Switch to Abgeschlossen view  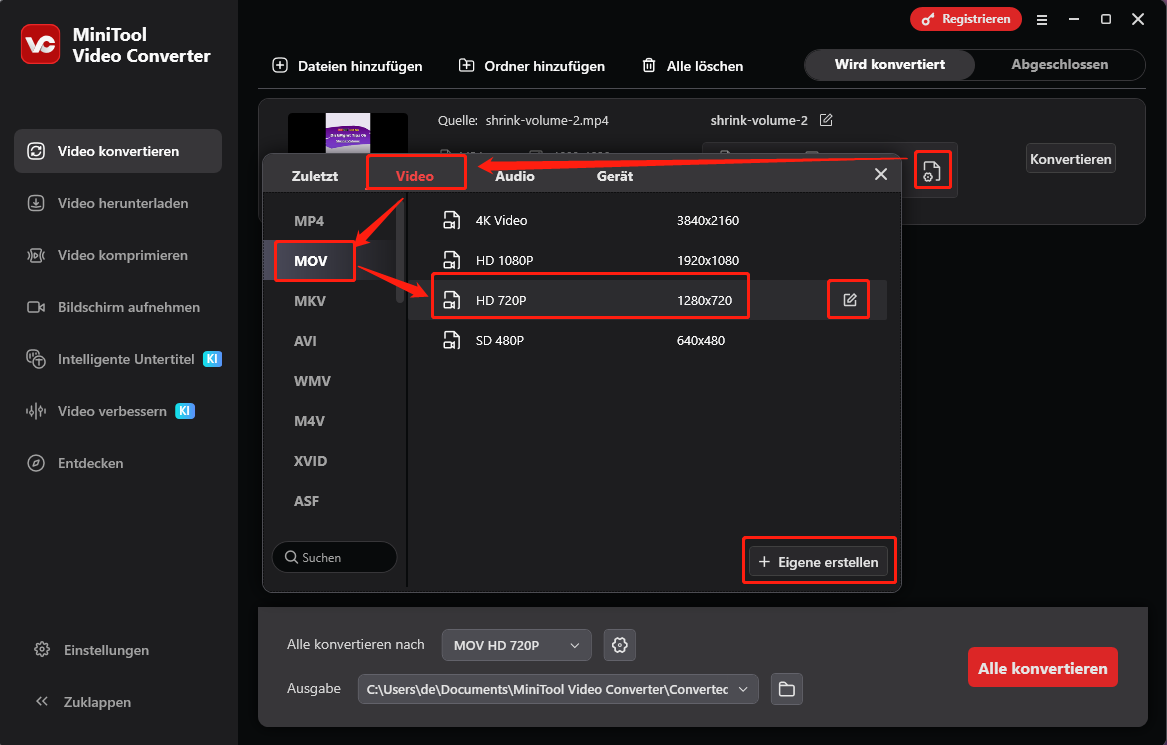(1059, 65)
